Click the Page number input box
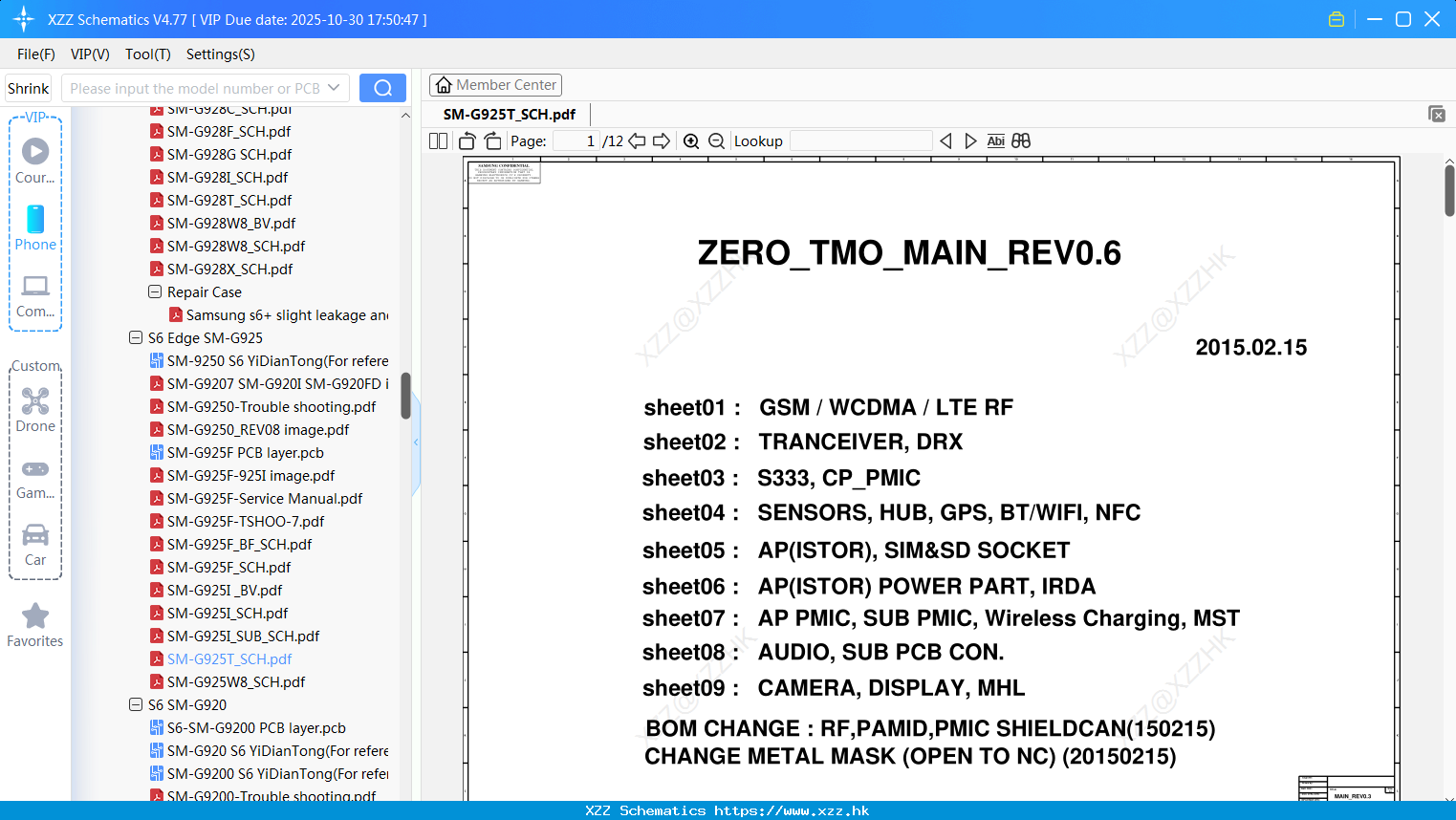The width and height of the screenshot is (1456, 820). click(576, 141)
